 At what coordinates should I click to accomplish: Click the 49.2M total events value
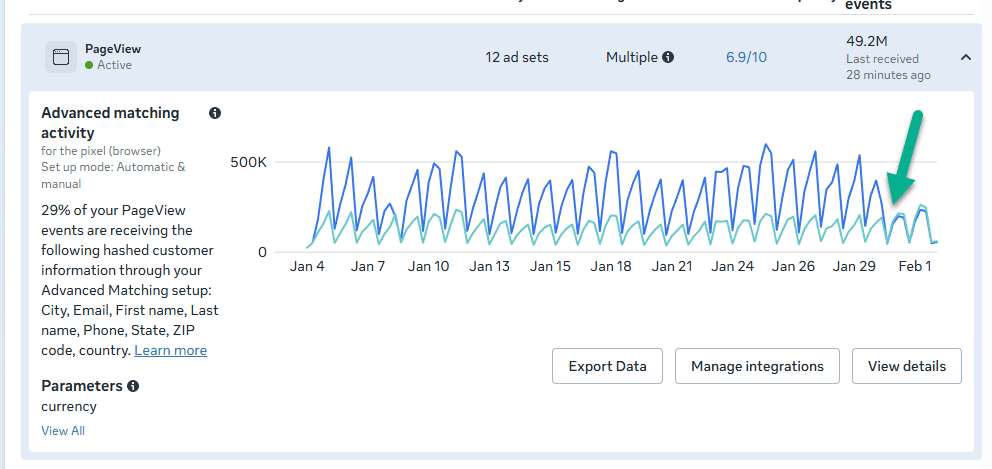click(867, 41)
